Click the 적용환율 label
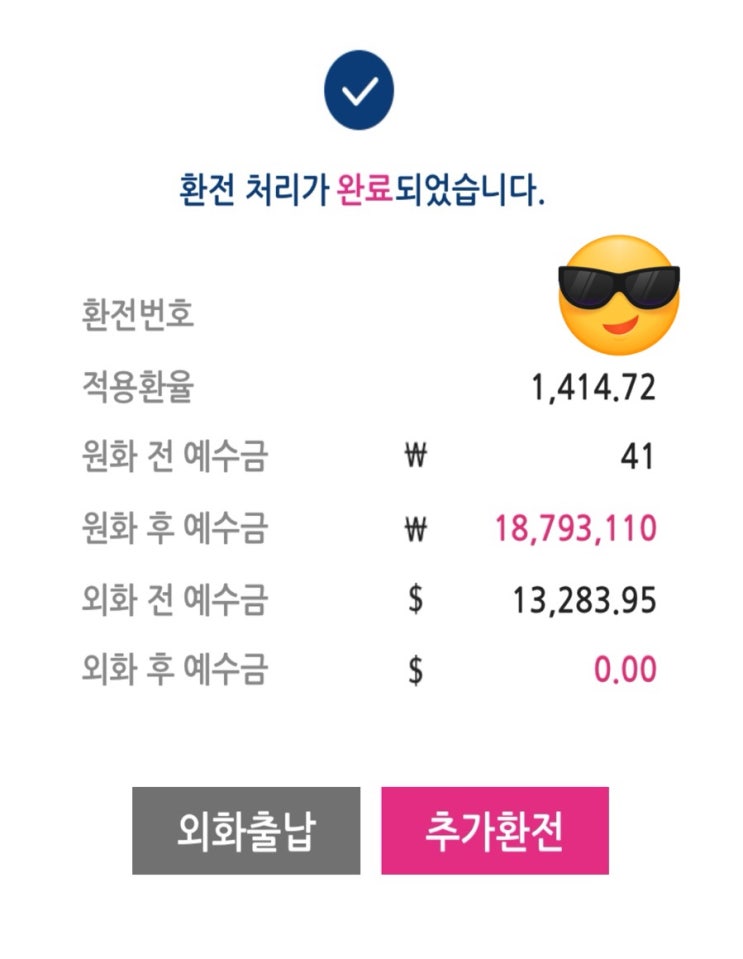Screen dimensions: 743x959 [x=137, y=386]
